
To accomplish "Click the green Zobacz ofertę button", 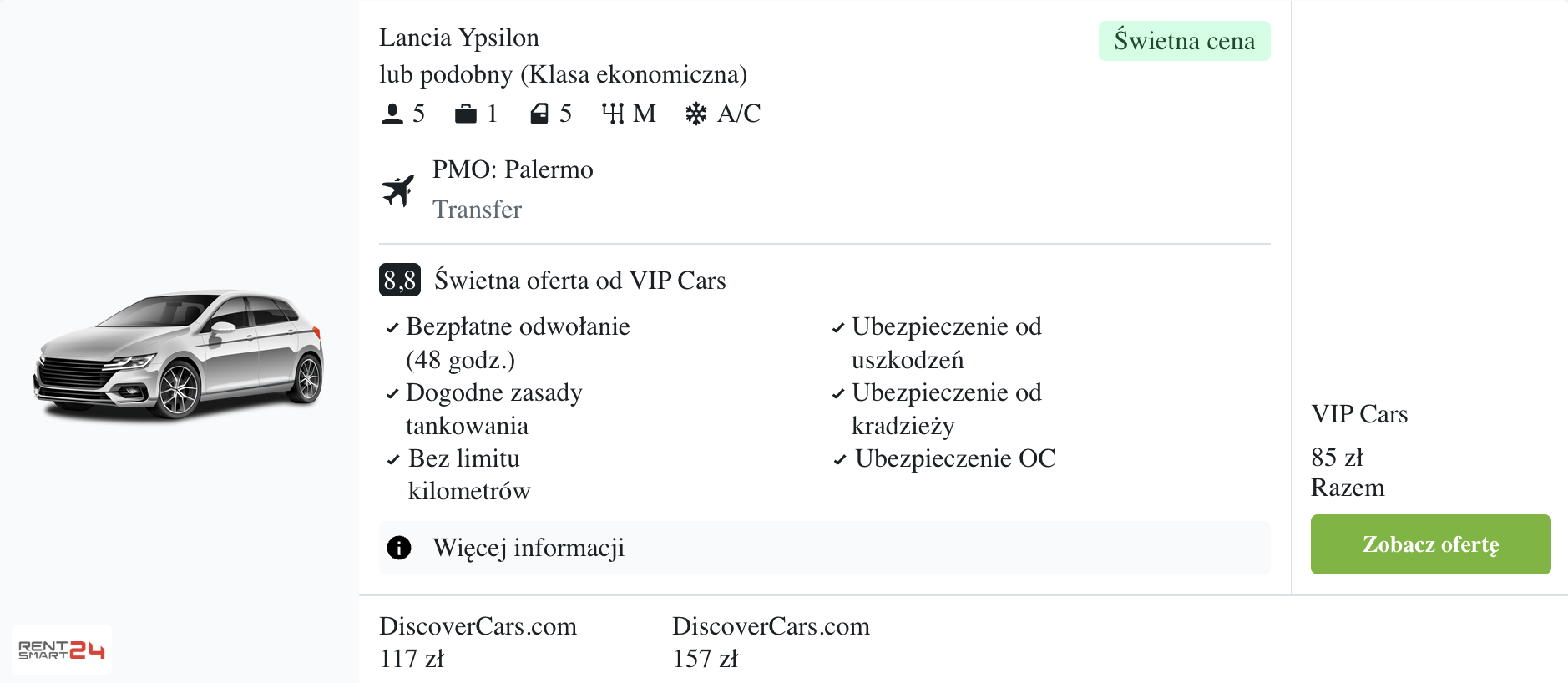I will point(1429,544).
